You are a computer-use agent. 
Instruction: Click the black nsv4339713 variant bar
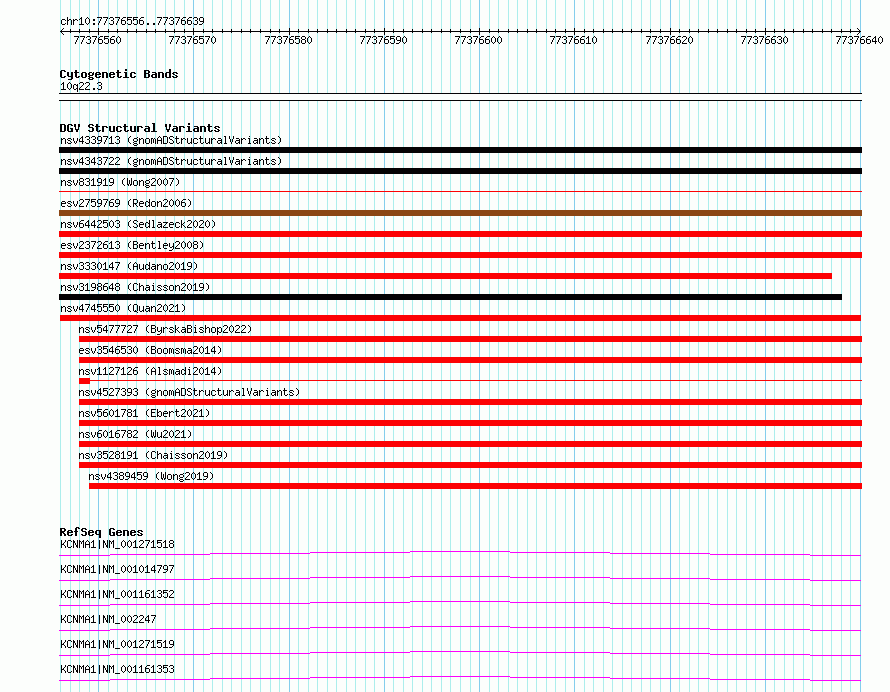click(x=460, y=150)
